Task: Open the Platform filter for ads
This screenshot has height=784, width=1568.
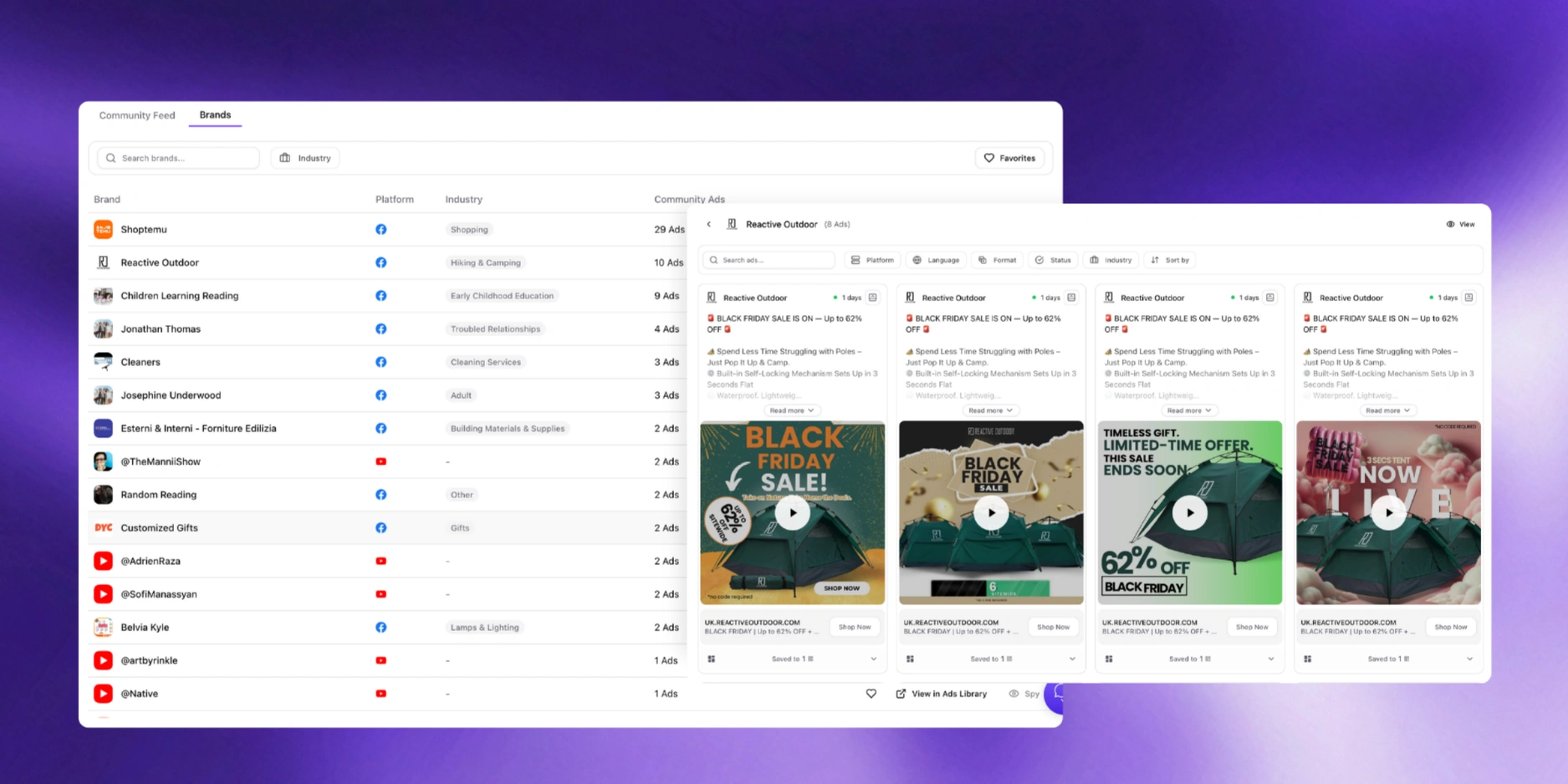Action: tap(872, 260)
